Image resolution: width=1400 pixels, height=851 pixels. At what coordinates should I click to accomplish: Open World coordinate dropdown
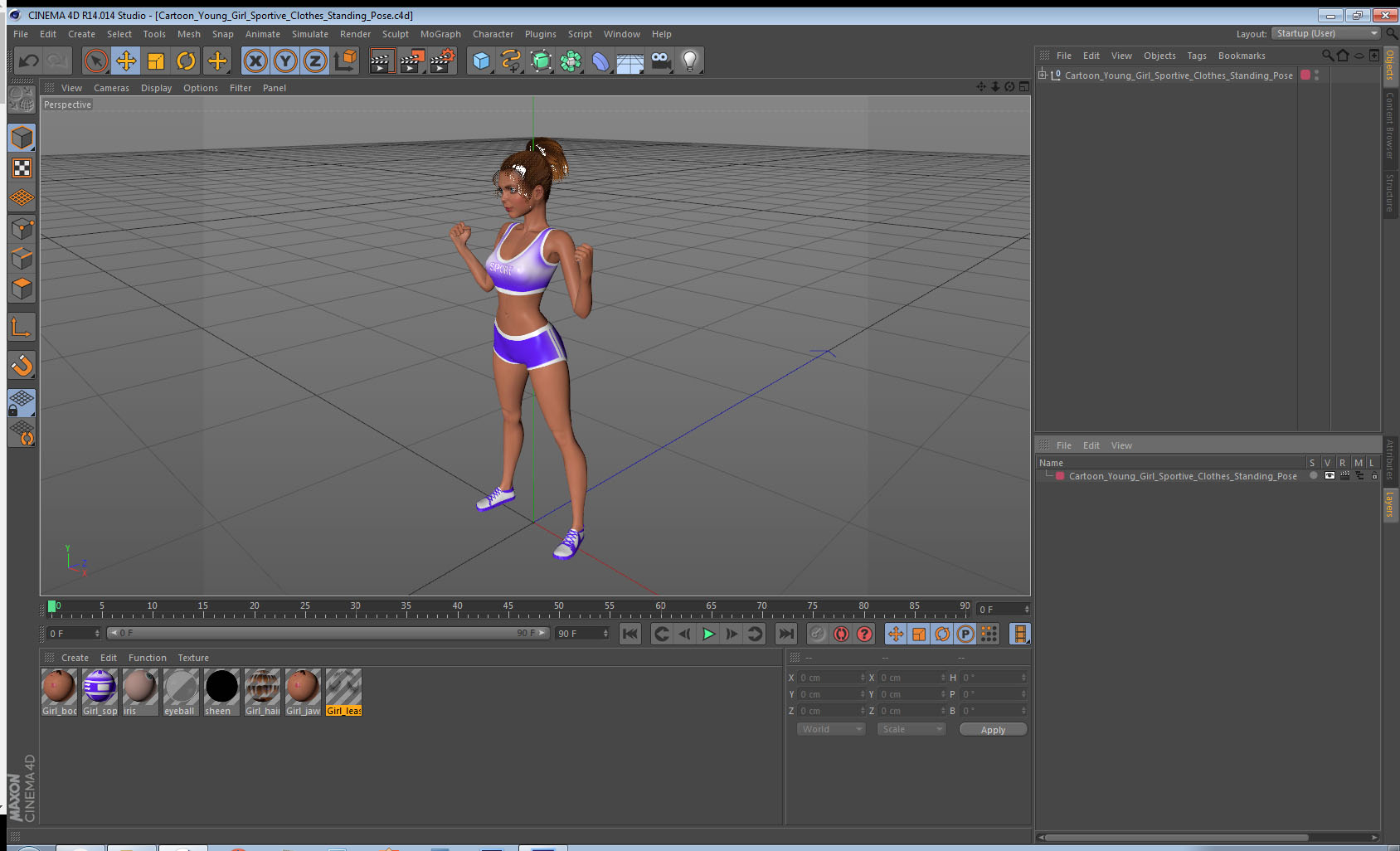[x=831, y=729]
